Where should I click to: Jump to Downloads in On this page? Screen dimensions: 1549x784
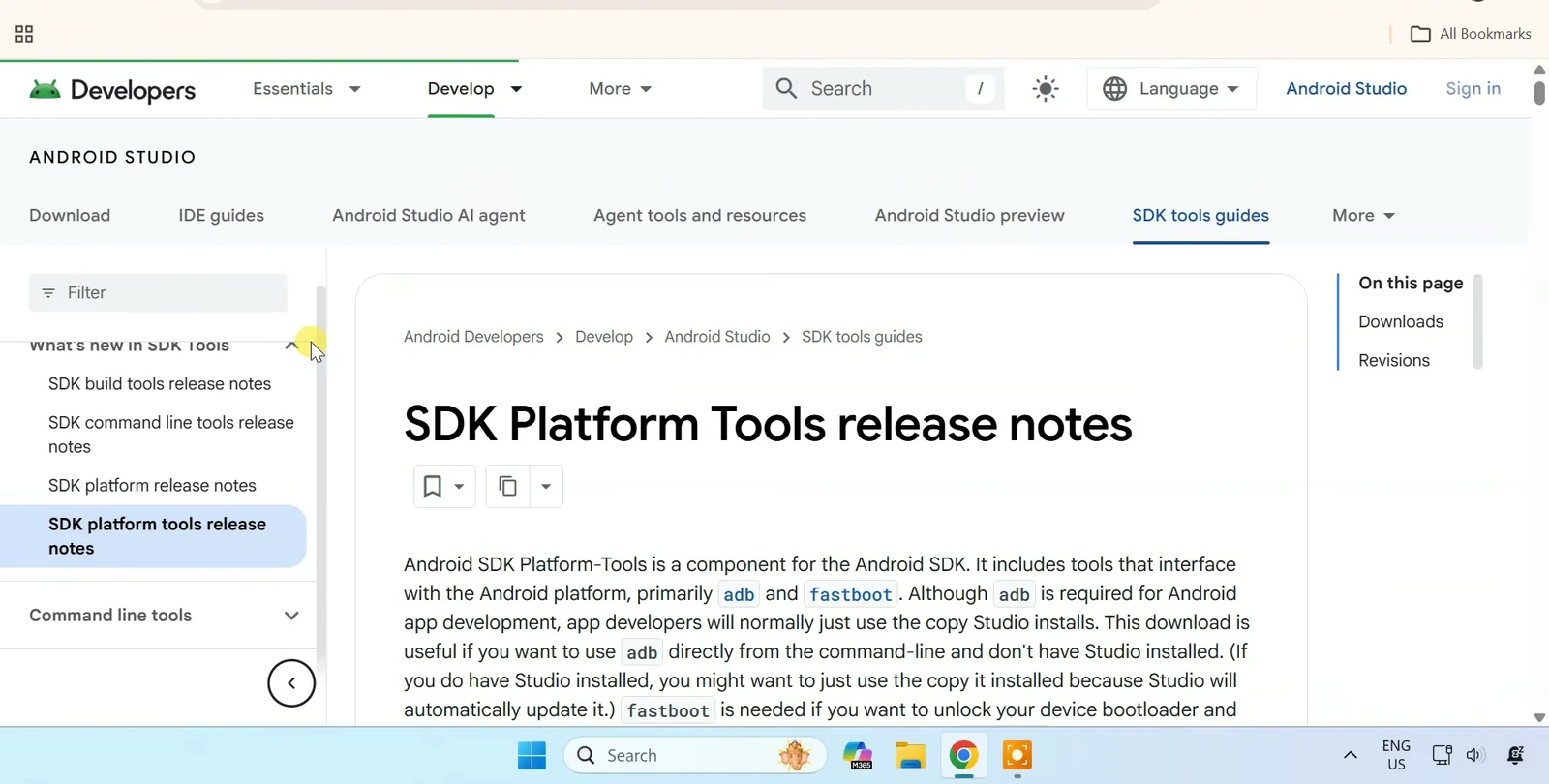[x=1400, y=322]
